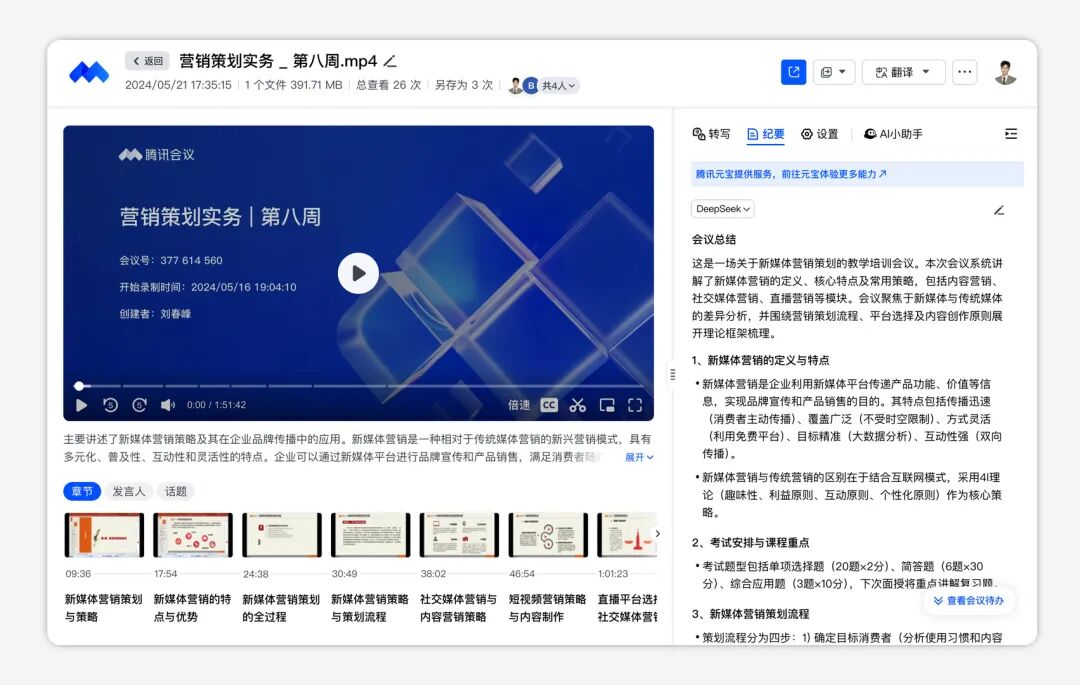Toggle CC subtitles on the video

click(x=549, y=405)
